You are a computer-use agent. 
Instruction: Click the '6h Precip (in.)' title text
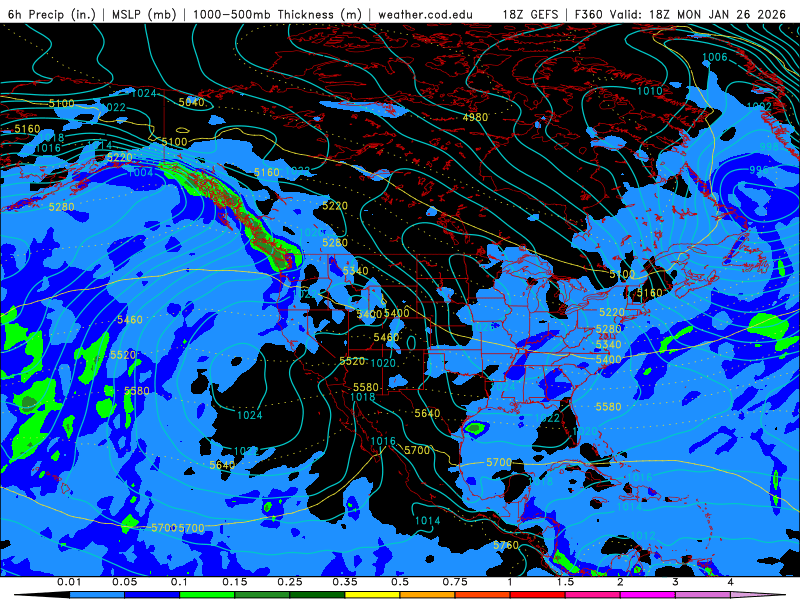coord(52,14)
